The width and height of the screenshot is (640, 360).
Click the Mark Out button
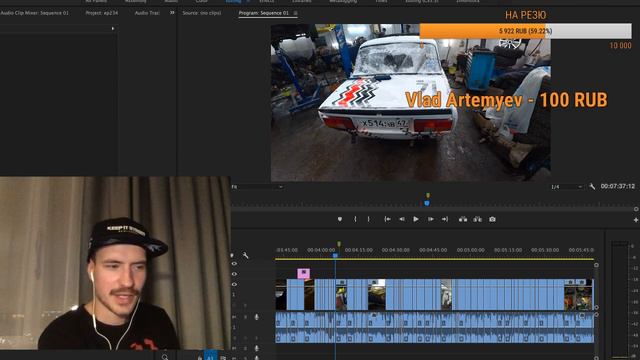click(369, 219)
